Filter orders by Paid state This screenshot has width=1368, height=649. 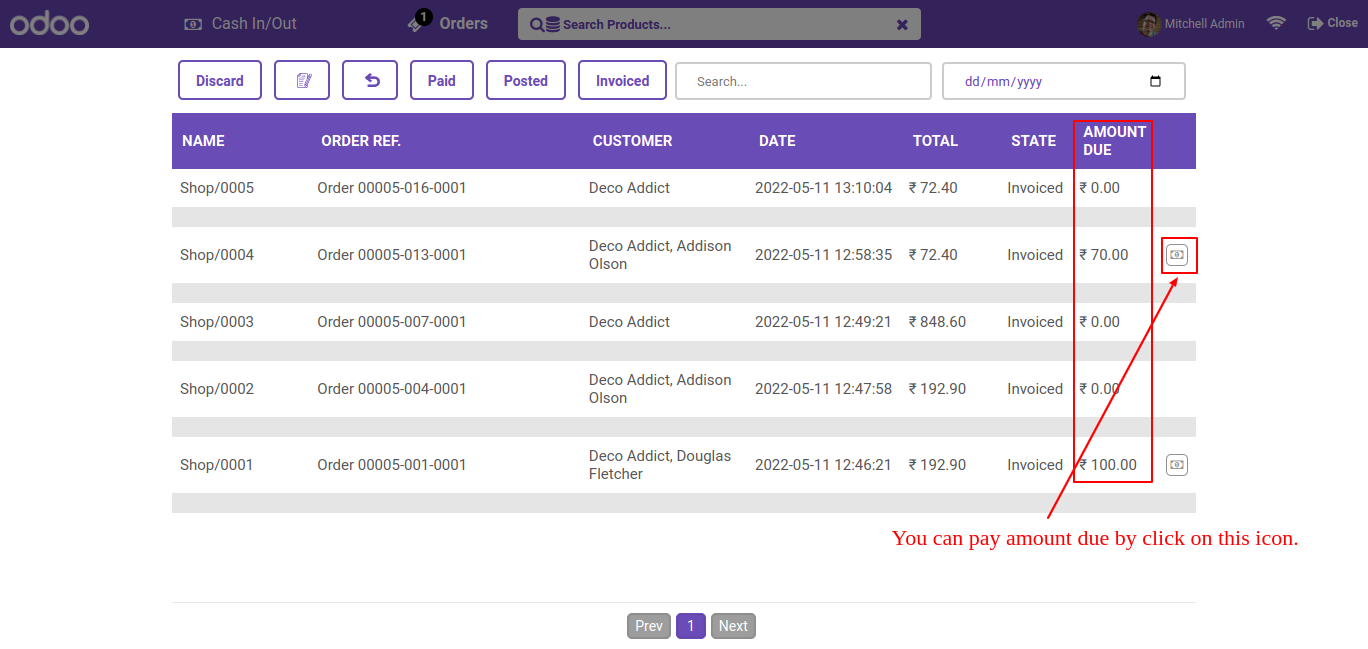pyautogui.click(x=442, y=81)
